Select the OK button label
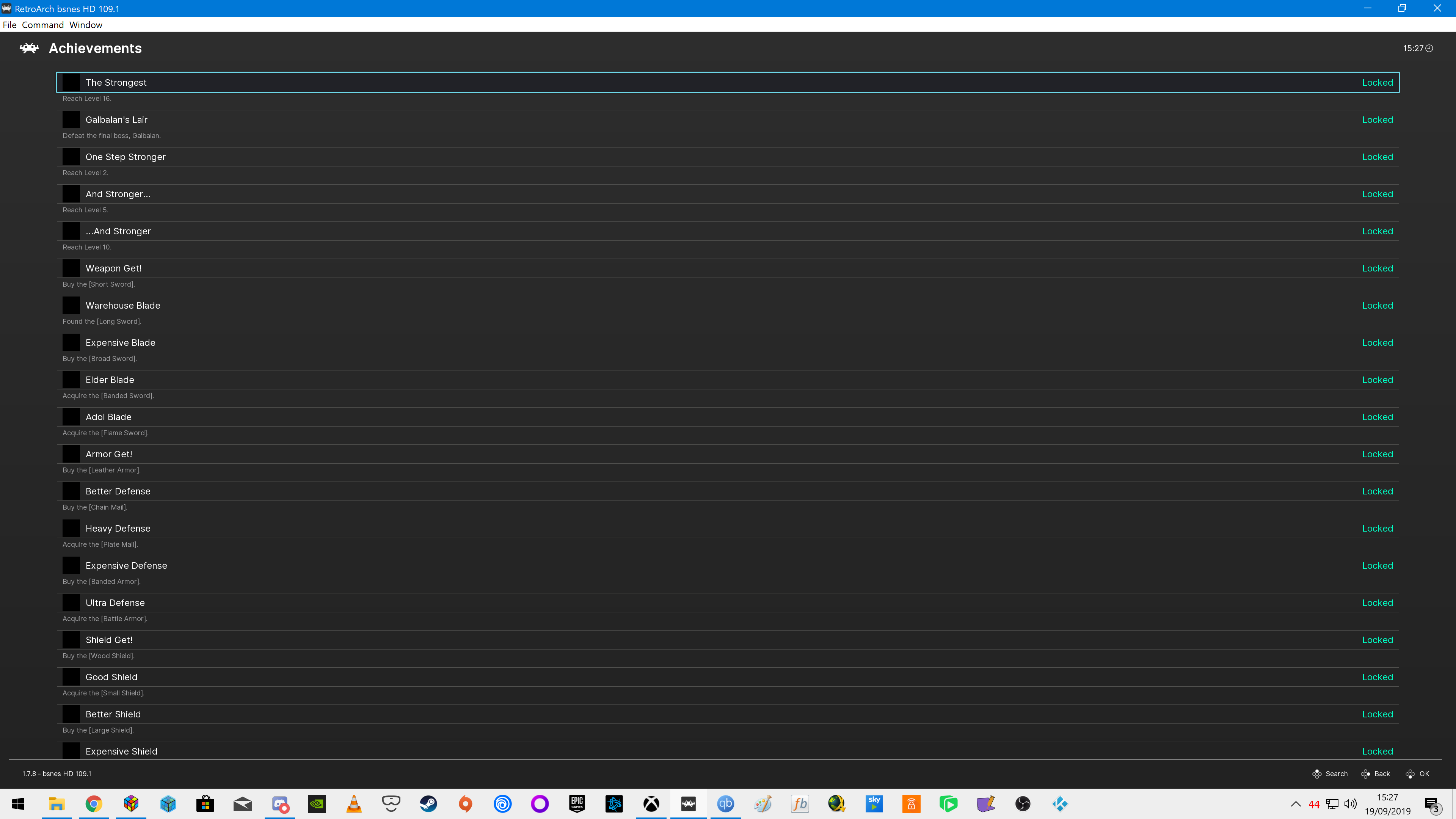 pyautogui.click(x=1425, y=774)
